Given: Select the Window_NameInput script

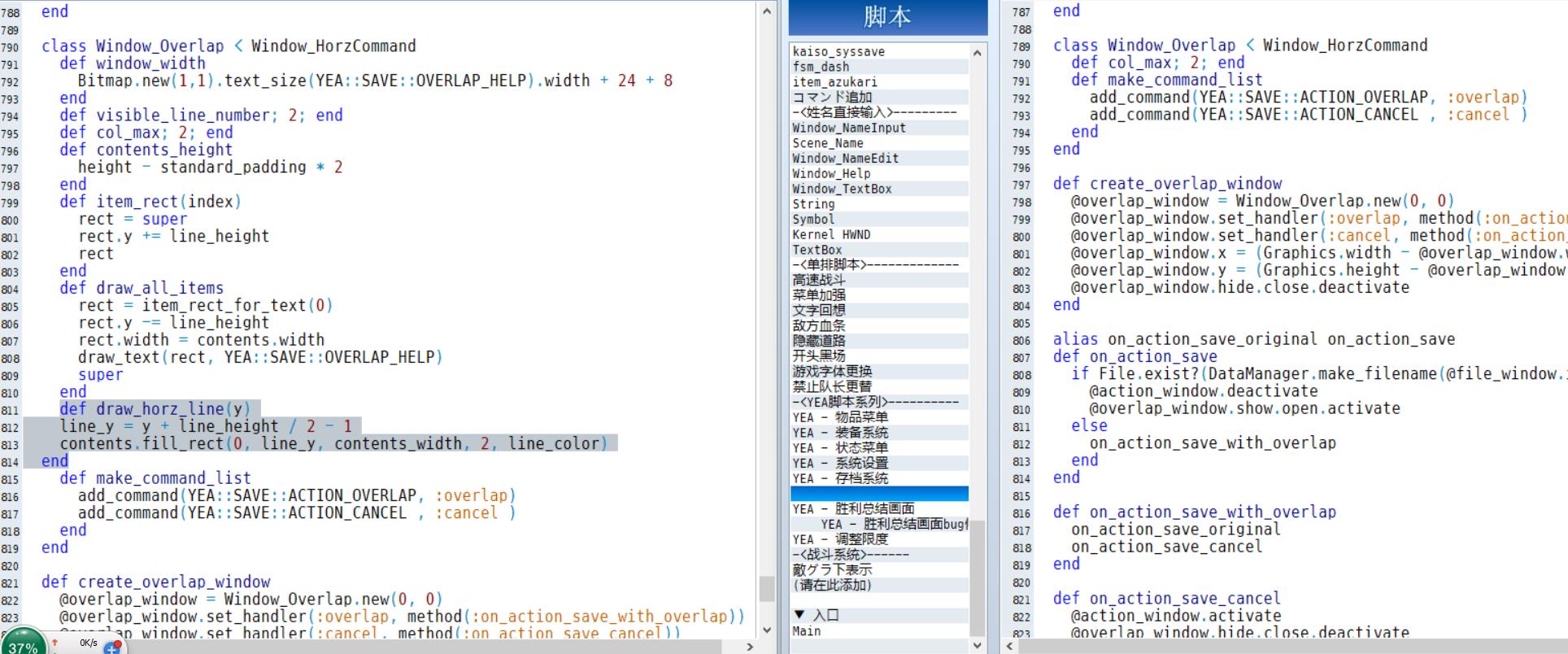Looking at the screenshot, I should 849,128.
